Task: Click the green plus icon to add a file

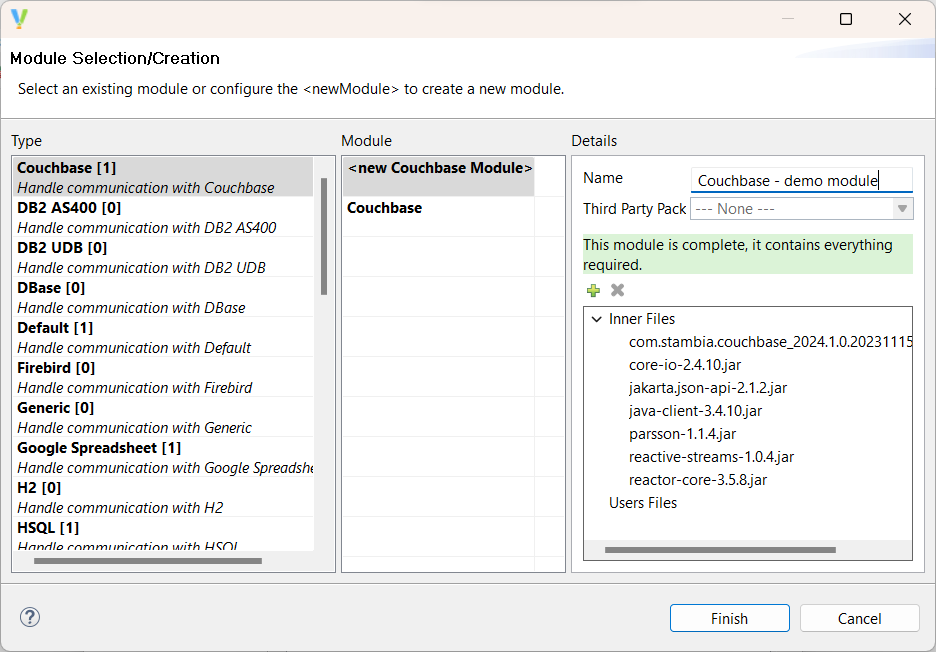Action: click(594, 290)
